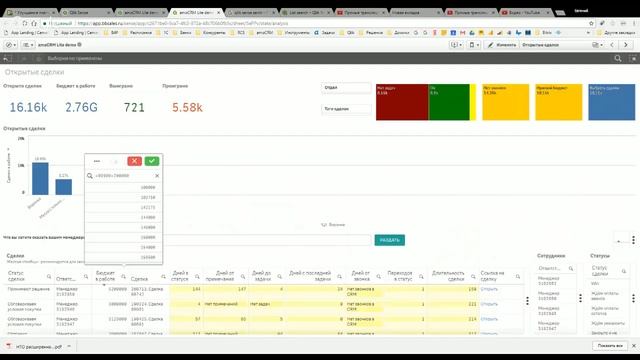Confirm selection with green checkmark button
This screenshot has width=640, height=360.
tap(152, 161)
